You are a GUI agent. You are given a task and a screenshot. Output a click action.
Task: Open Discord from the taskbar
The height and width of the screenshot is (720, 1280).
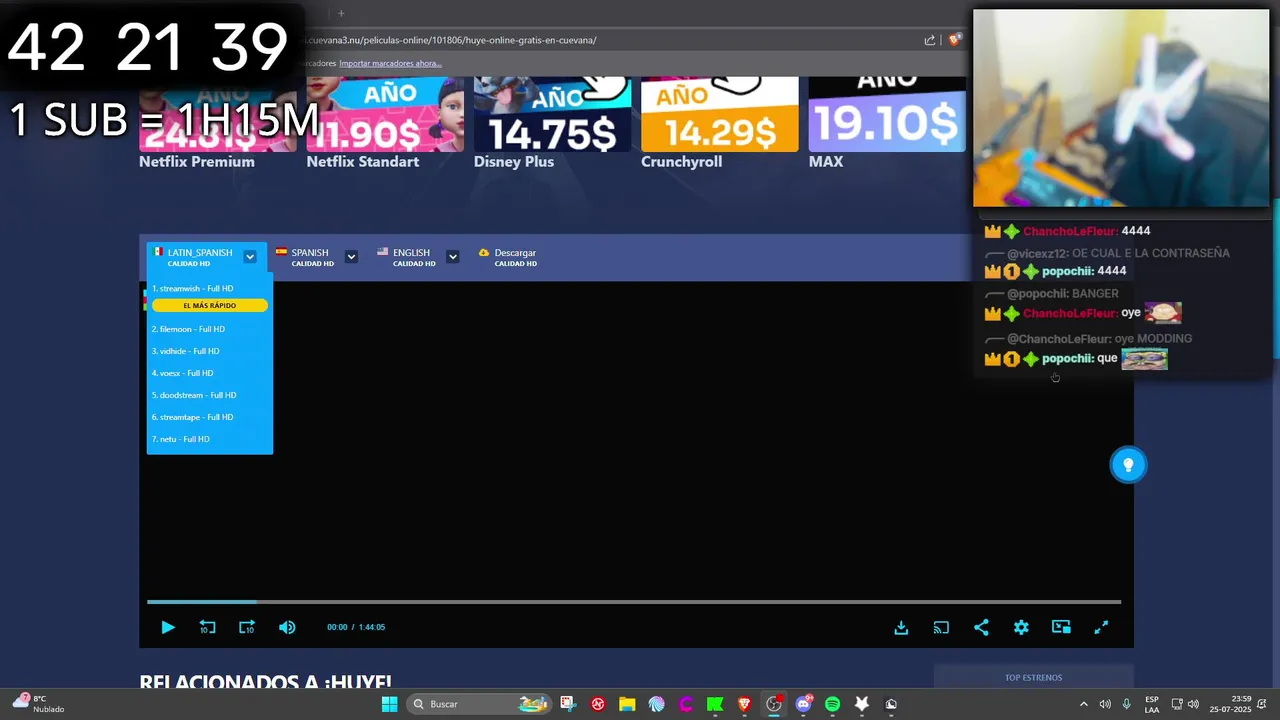point(803,704)
